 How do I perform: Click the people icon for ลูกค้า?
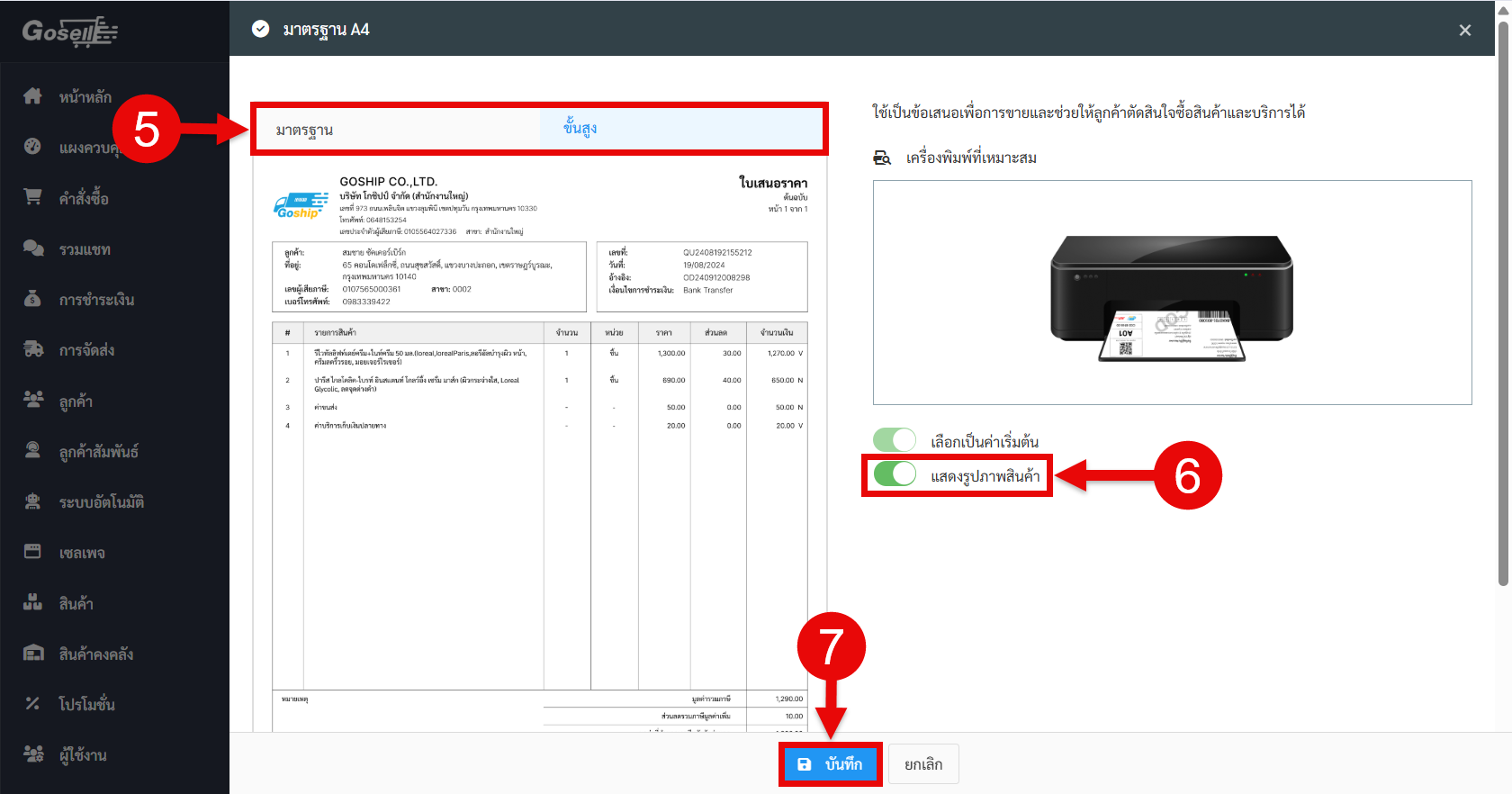click(33, 399)
